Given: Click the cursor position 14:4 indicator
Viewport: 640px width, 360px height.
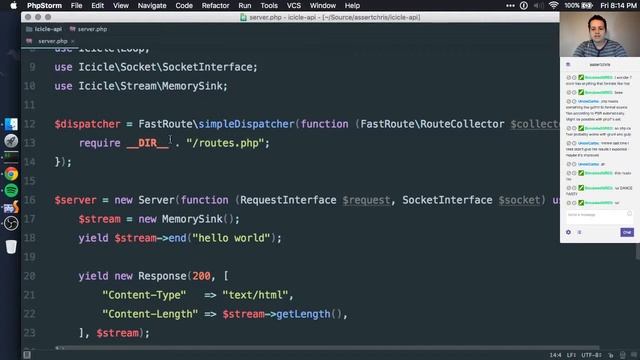Looking at the screenshot, I should [x=555, y=355].
